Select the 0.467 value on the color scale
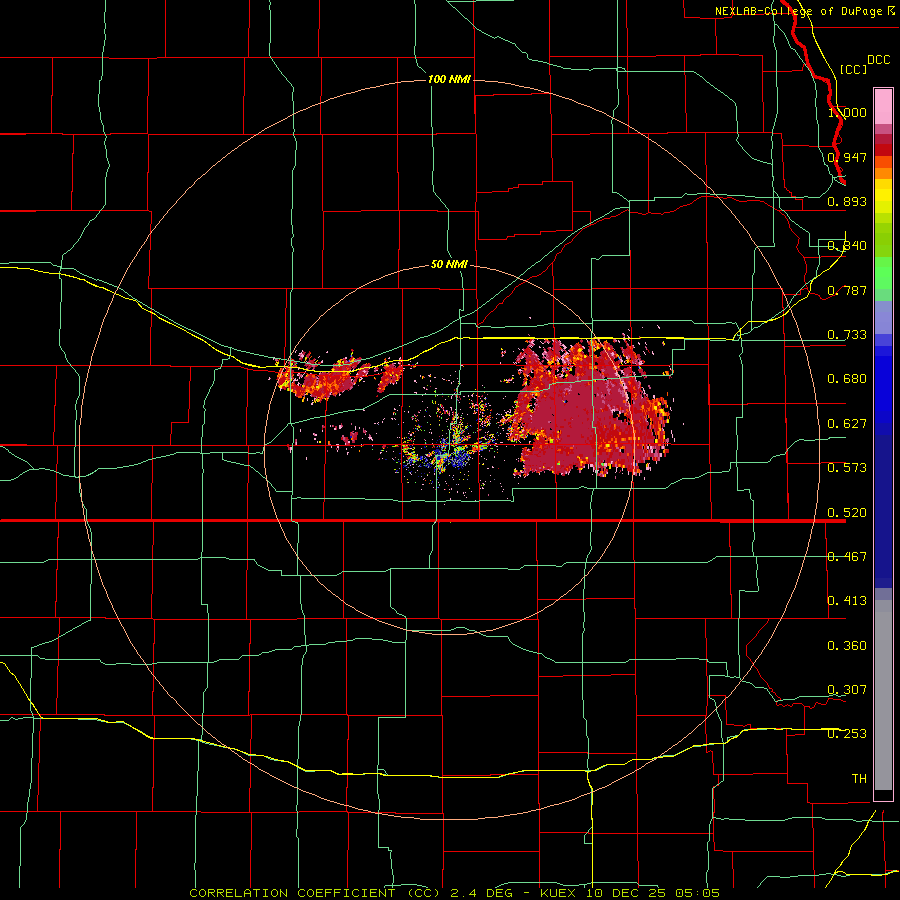This screenshot has width=900, height=900. (x=847, y=557)
